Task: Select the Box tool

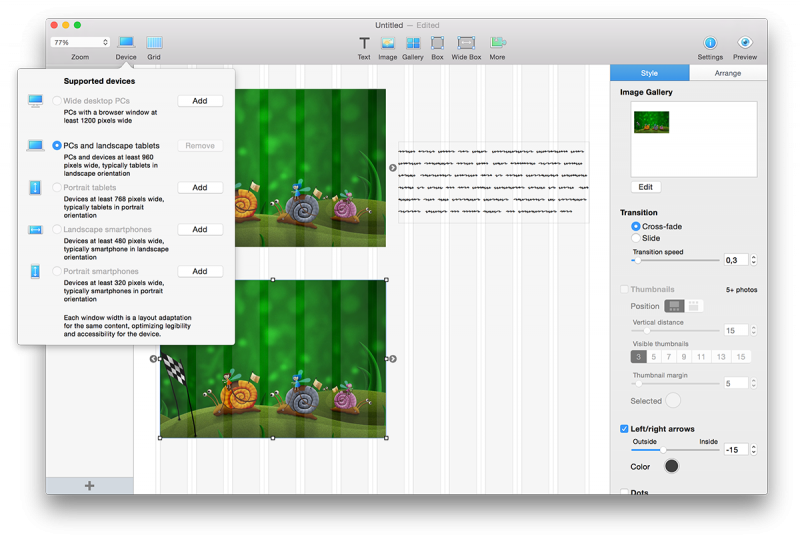Action: tap(437, 43)
